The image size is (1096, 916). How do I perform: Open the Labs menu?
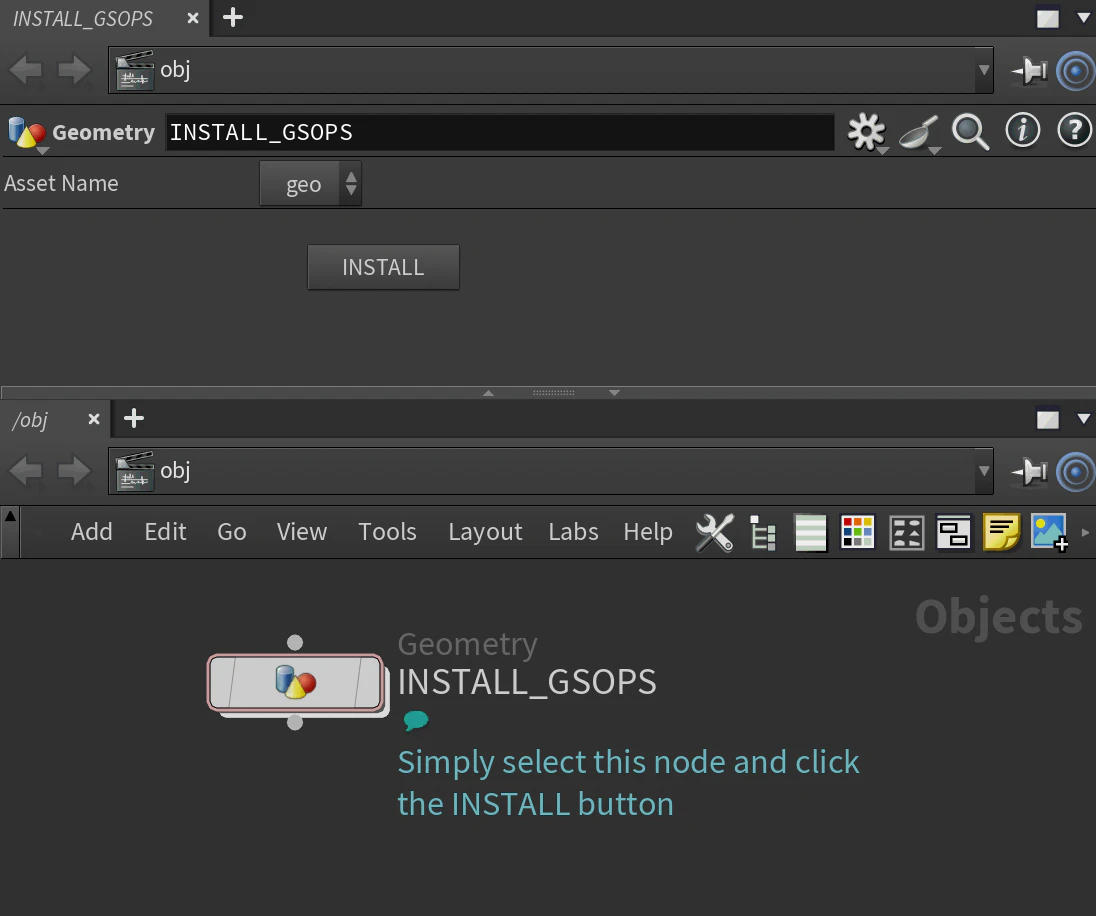pos(573,532)
